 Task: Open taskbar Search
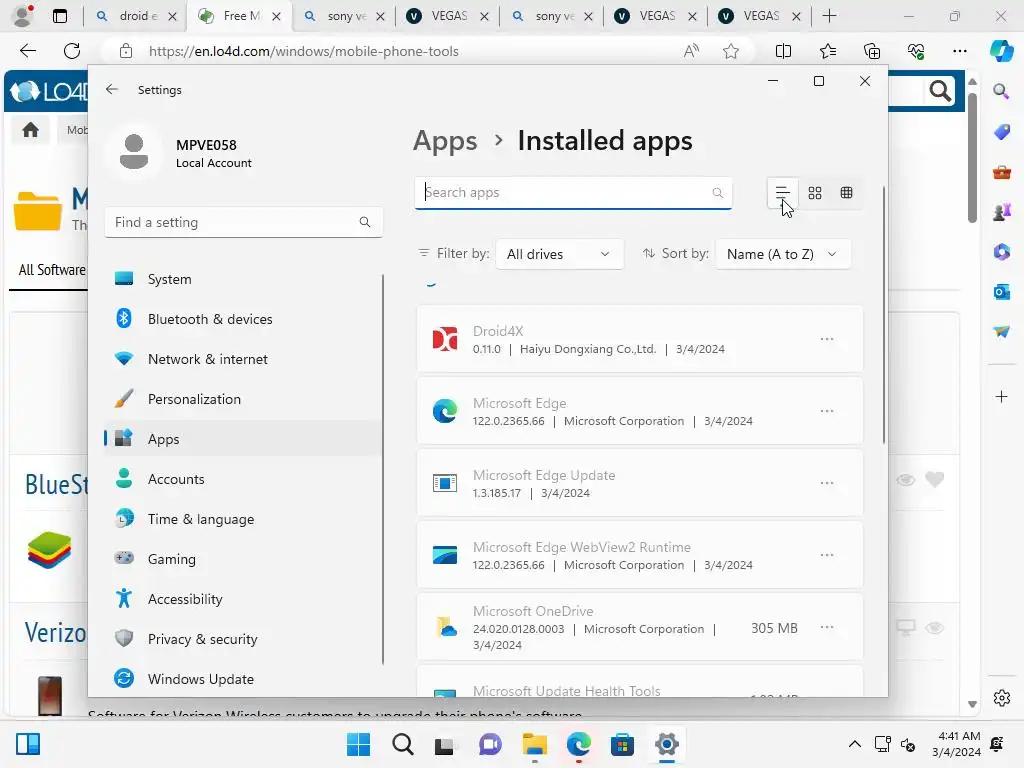[x=402, y=744]
